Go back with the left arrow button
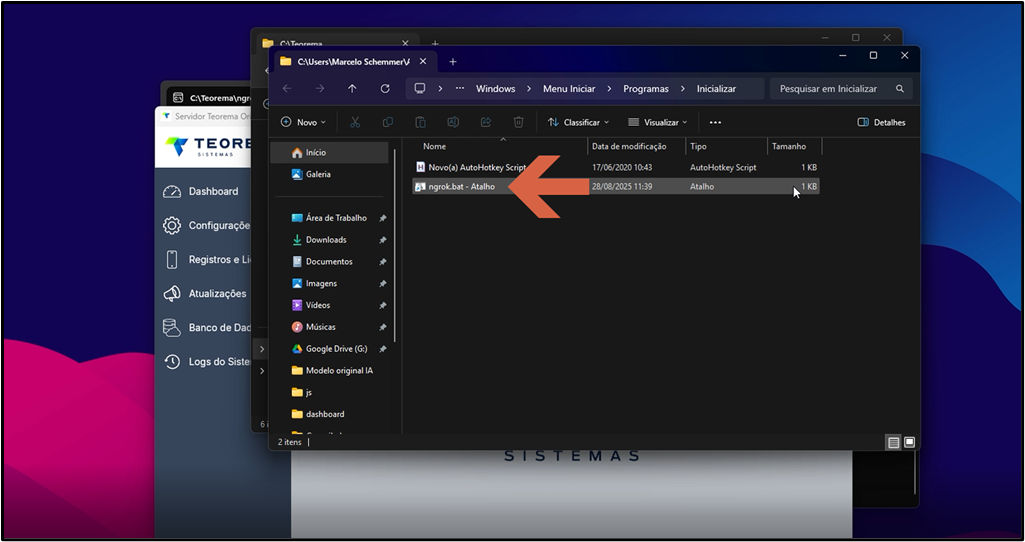Viewport: 1025px width, 542px height. tap(287, 88)
